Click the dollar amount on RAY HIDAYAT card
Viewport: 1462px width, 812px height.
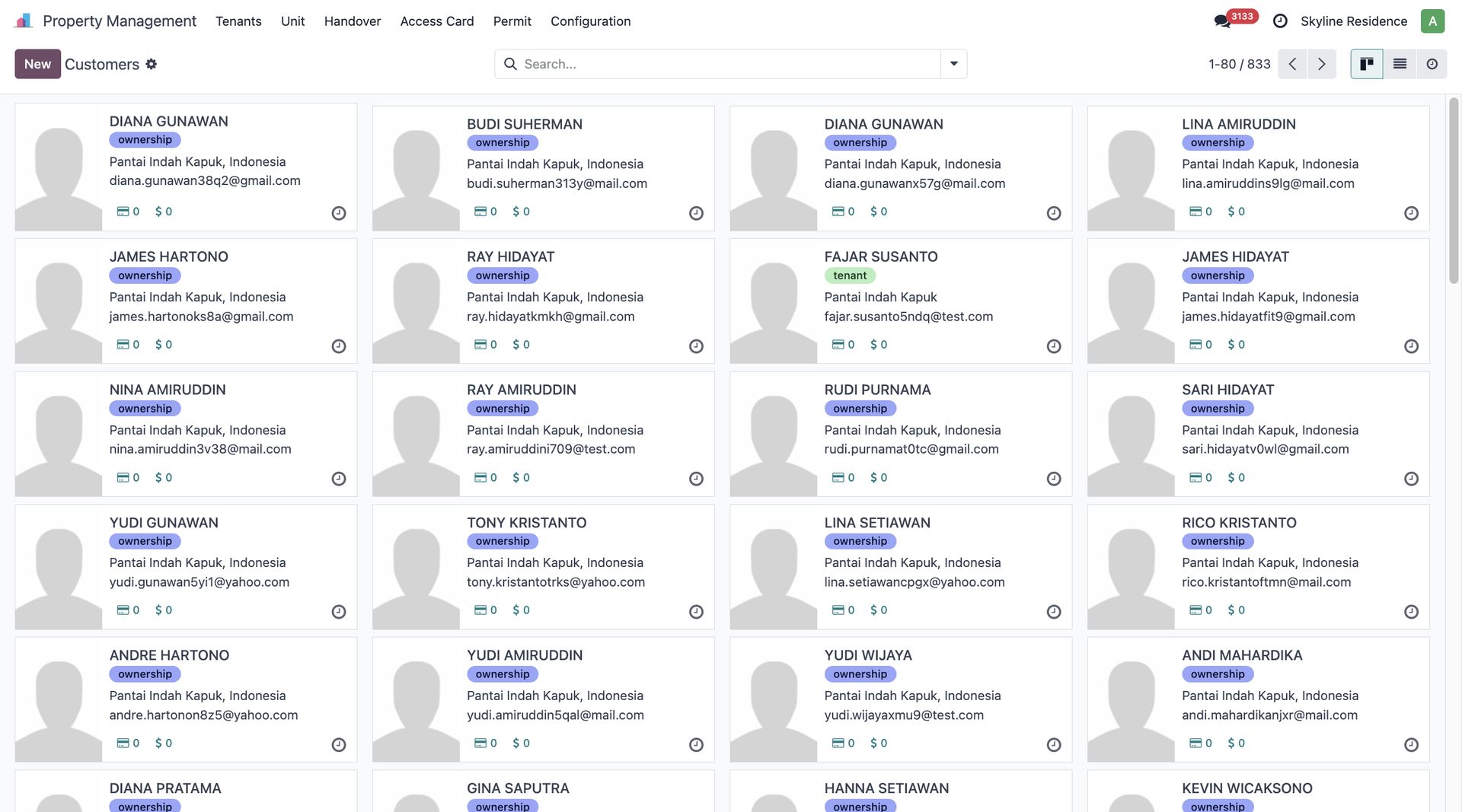tap(522, 345)
